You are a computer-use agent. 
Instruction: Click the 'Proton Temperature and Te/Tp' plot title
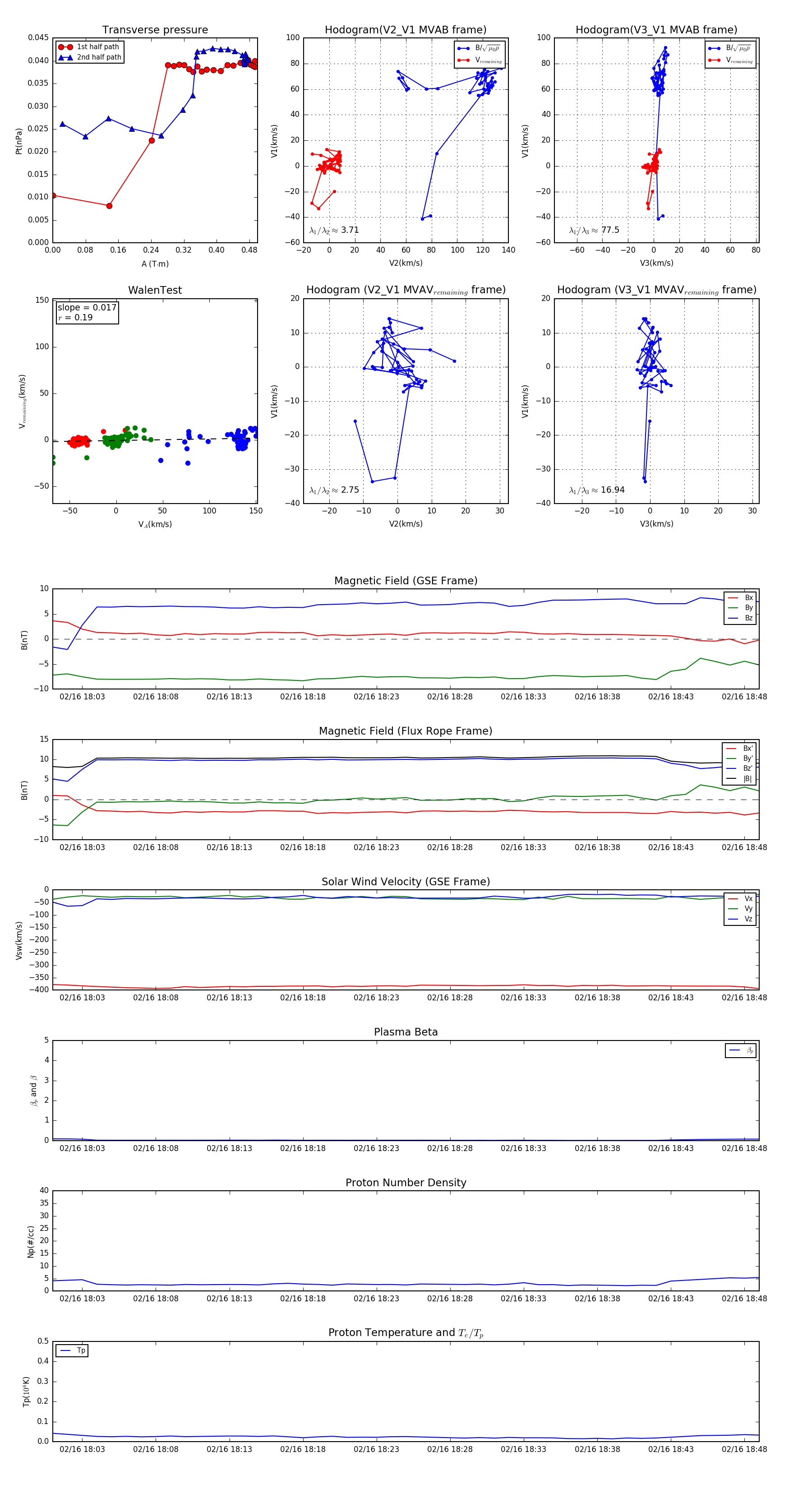coord(406,1333)
